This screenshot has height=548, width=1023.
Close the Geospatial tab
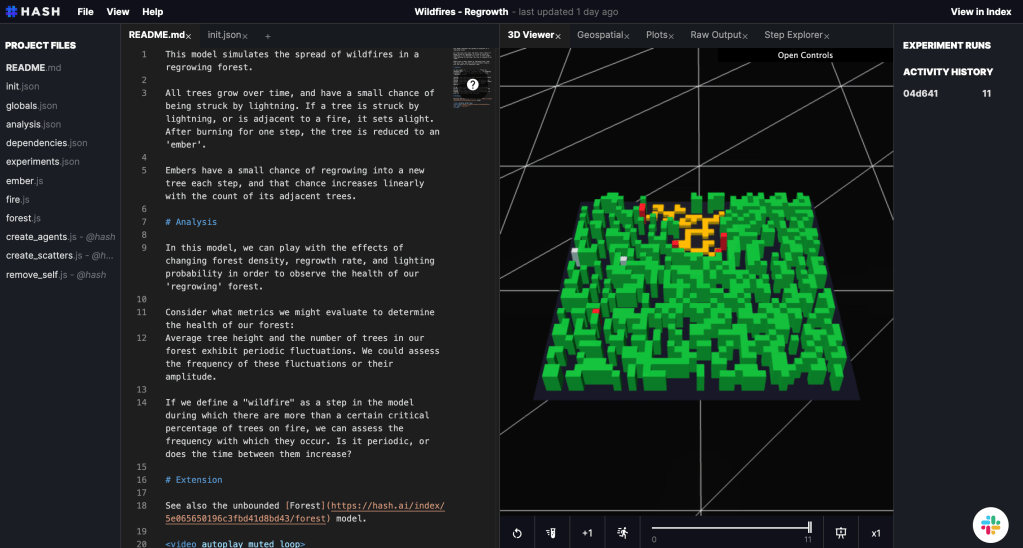click(x=628, y=36)
